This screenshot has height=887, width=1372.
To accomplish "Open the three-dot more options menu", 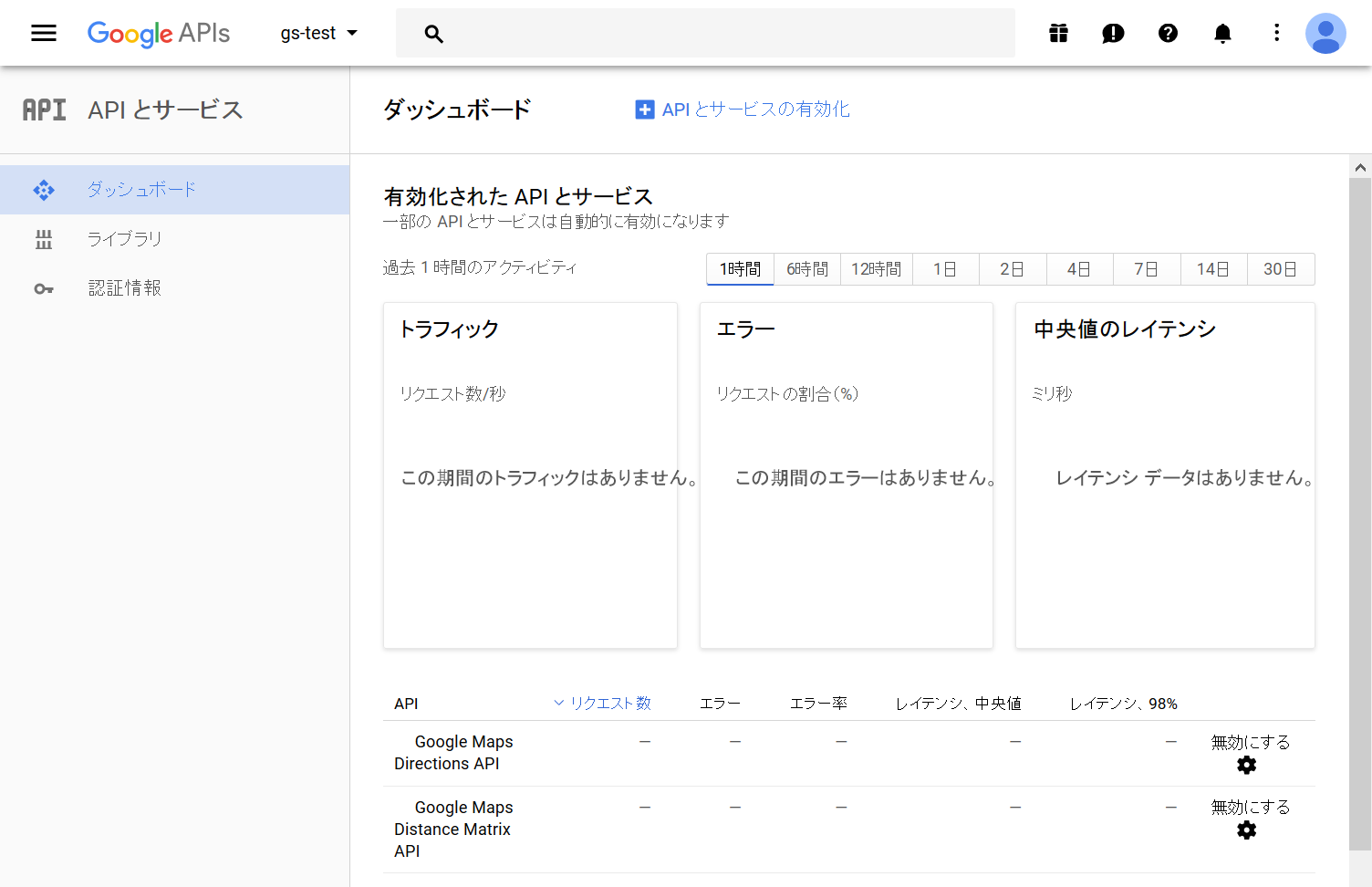I will [1276, 34].
